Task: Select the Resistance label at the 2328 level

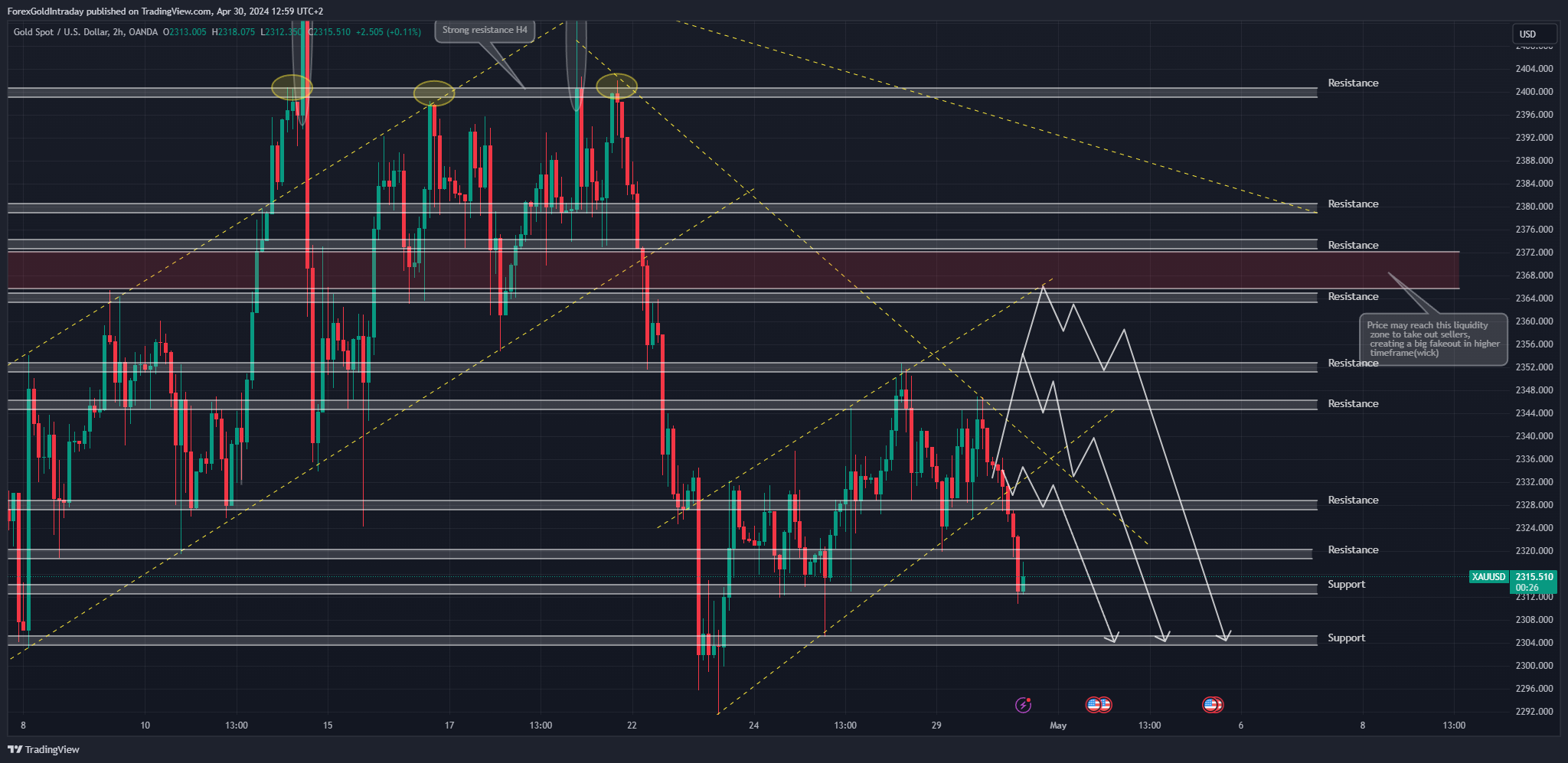Action: coord(1353,501)
